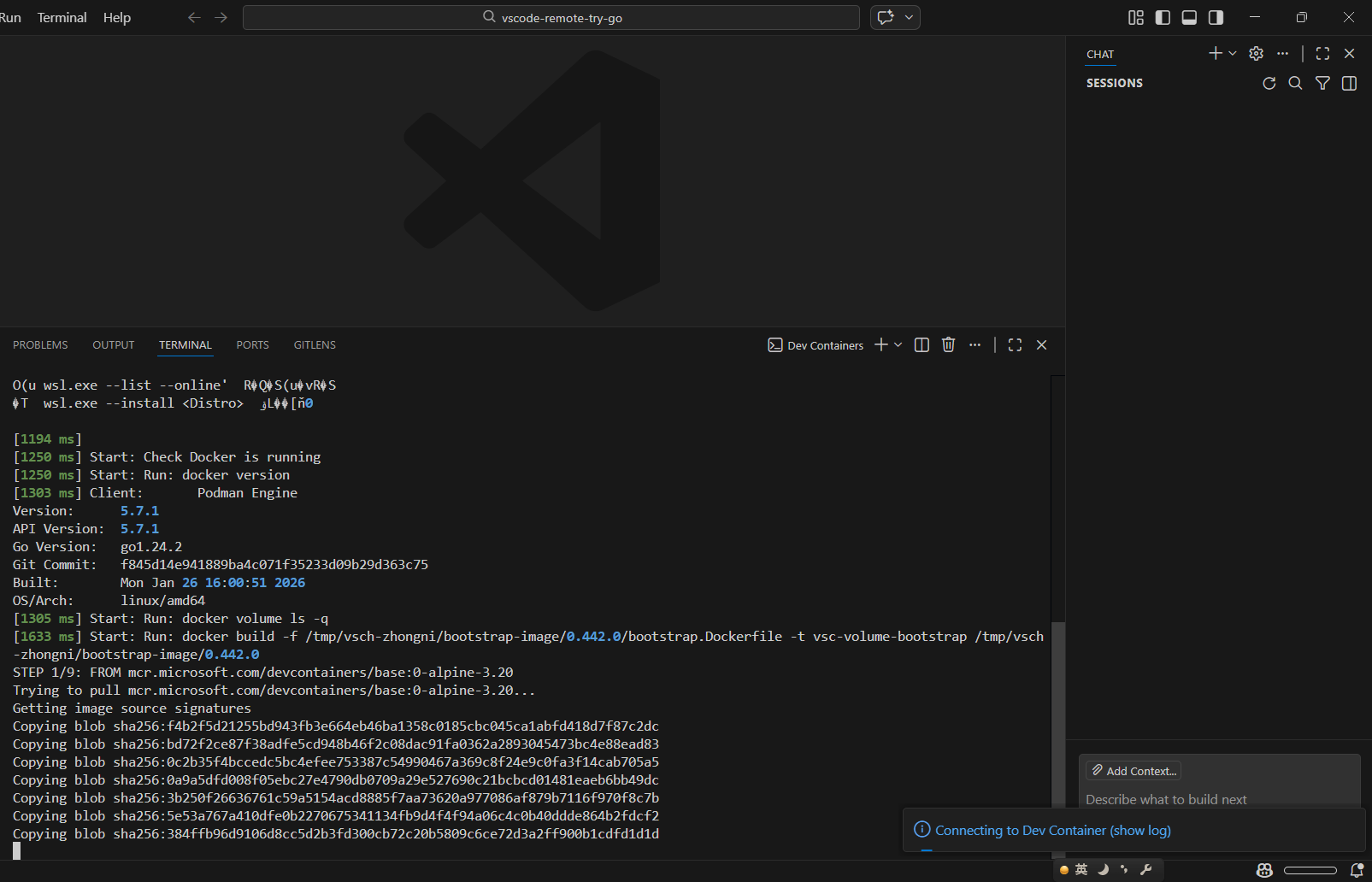Click the notification info icon

tap(922, 829)
